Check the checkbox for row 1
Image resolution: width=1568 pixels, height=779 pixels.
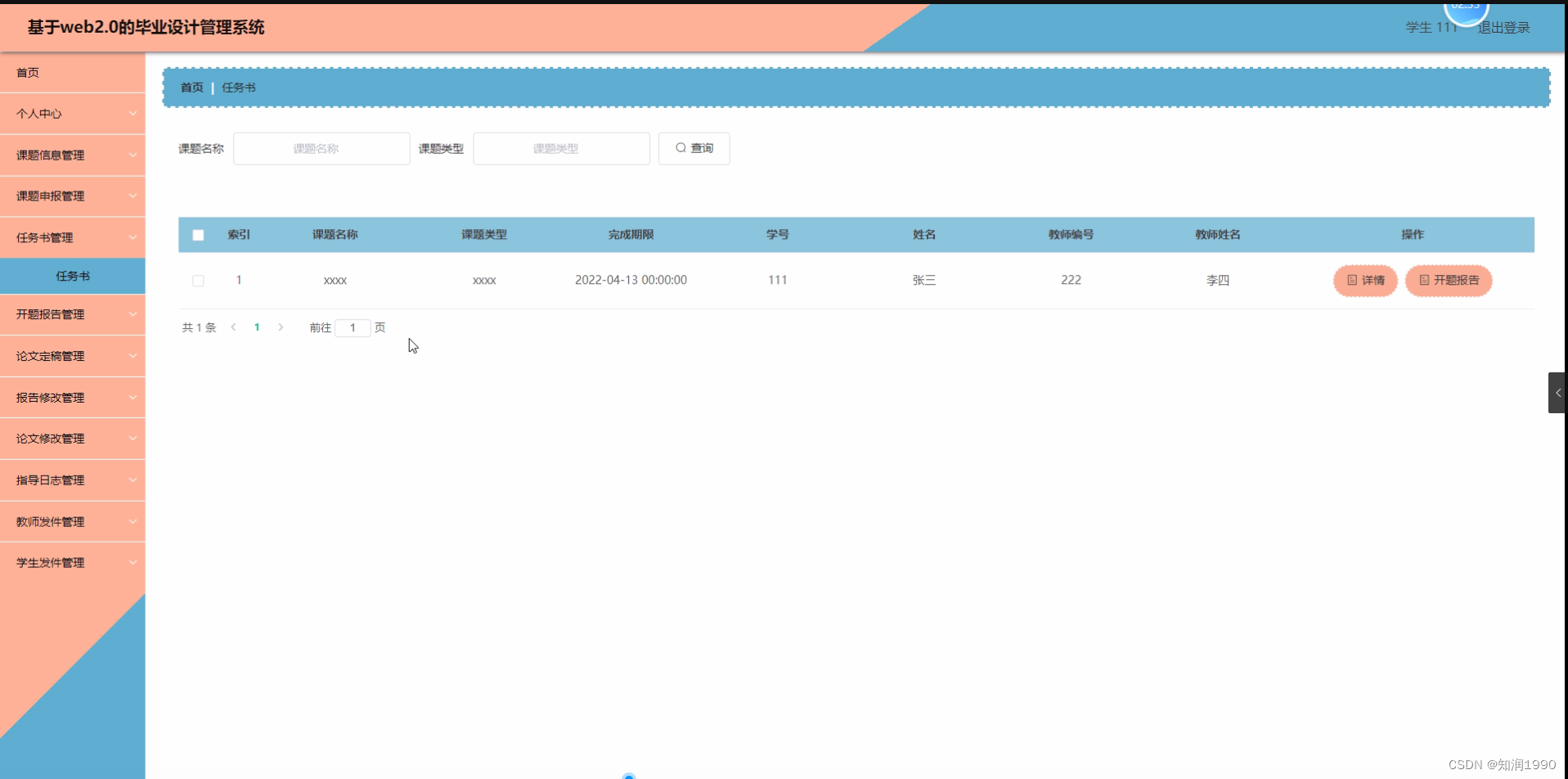pos(198,281)
